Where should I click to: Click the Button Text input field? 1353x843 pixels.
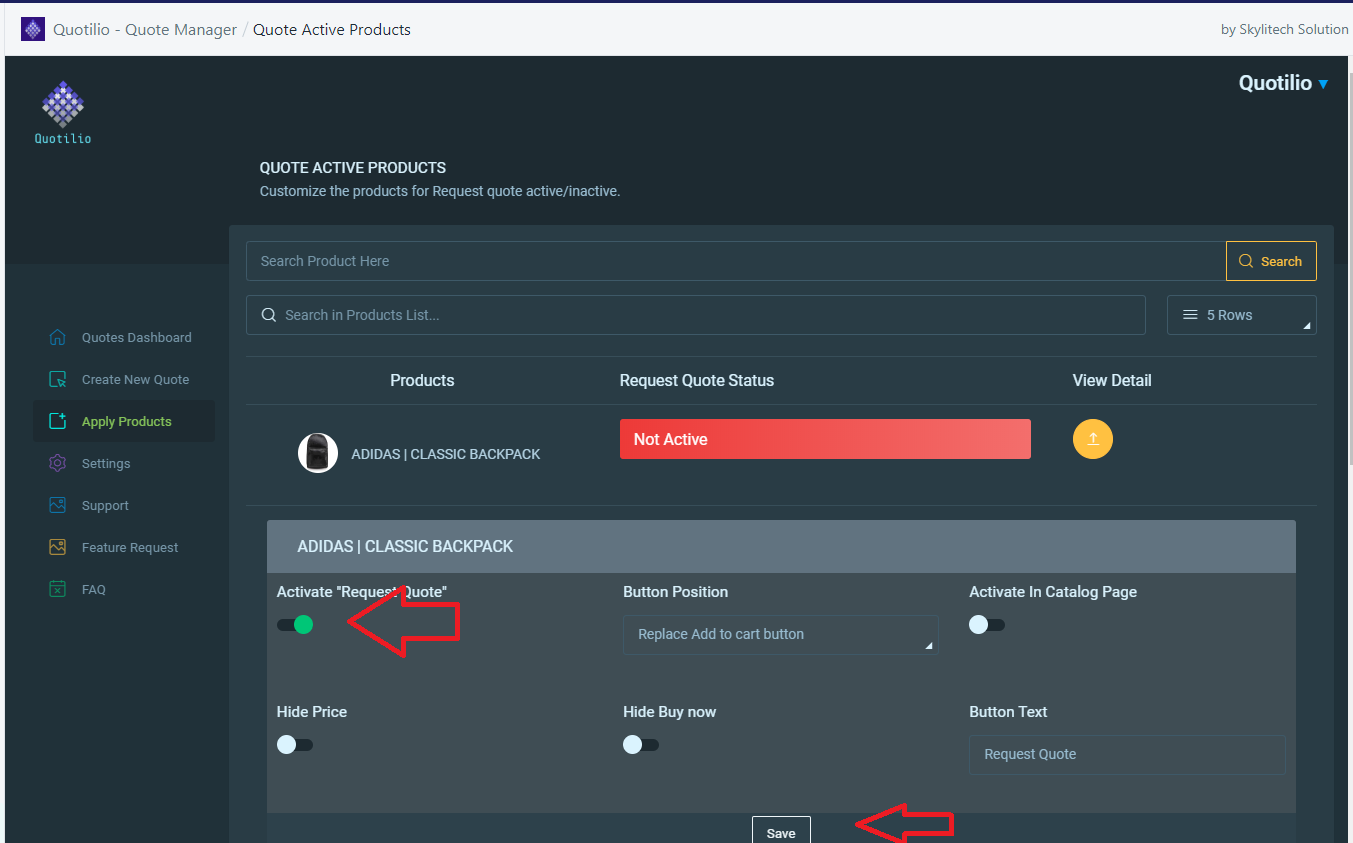1127,755
